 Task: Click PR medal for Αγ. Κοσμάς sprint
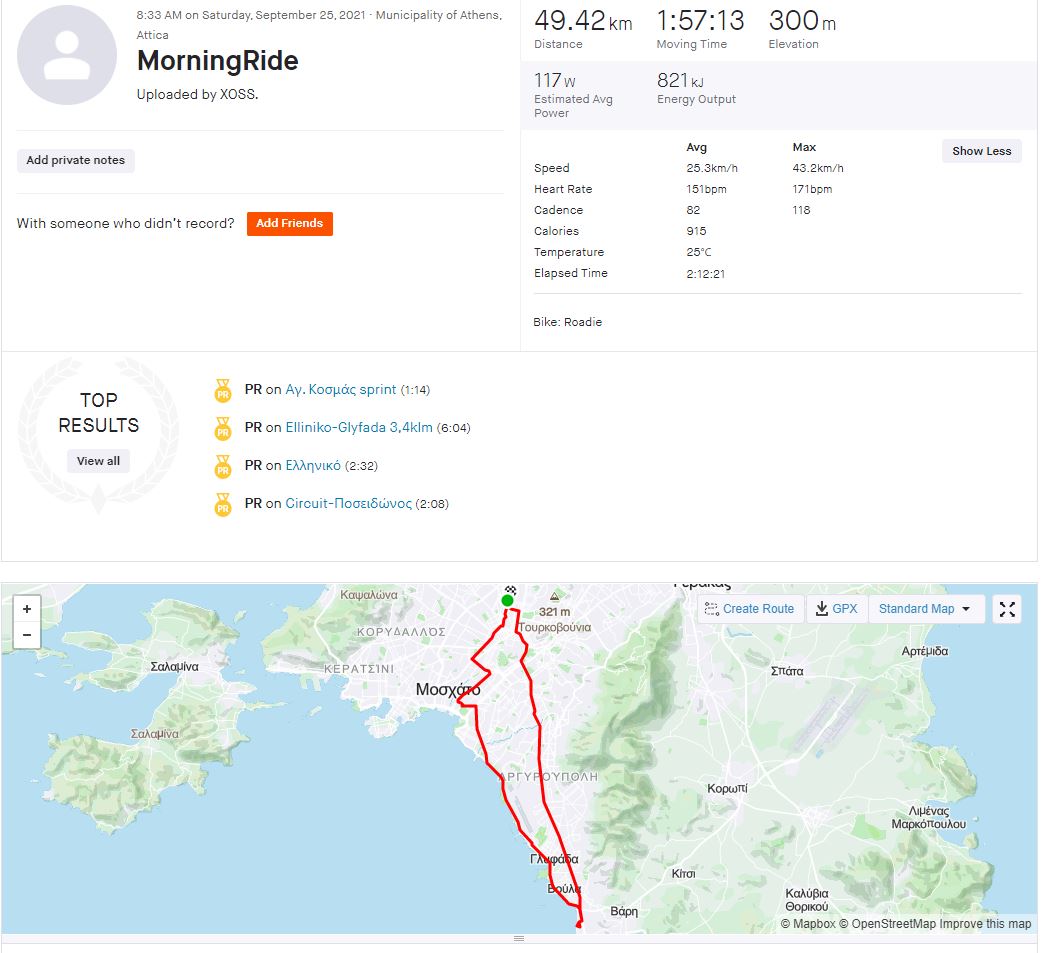pos(223,391)
